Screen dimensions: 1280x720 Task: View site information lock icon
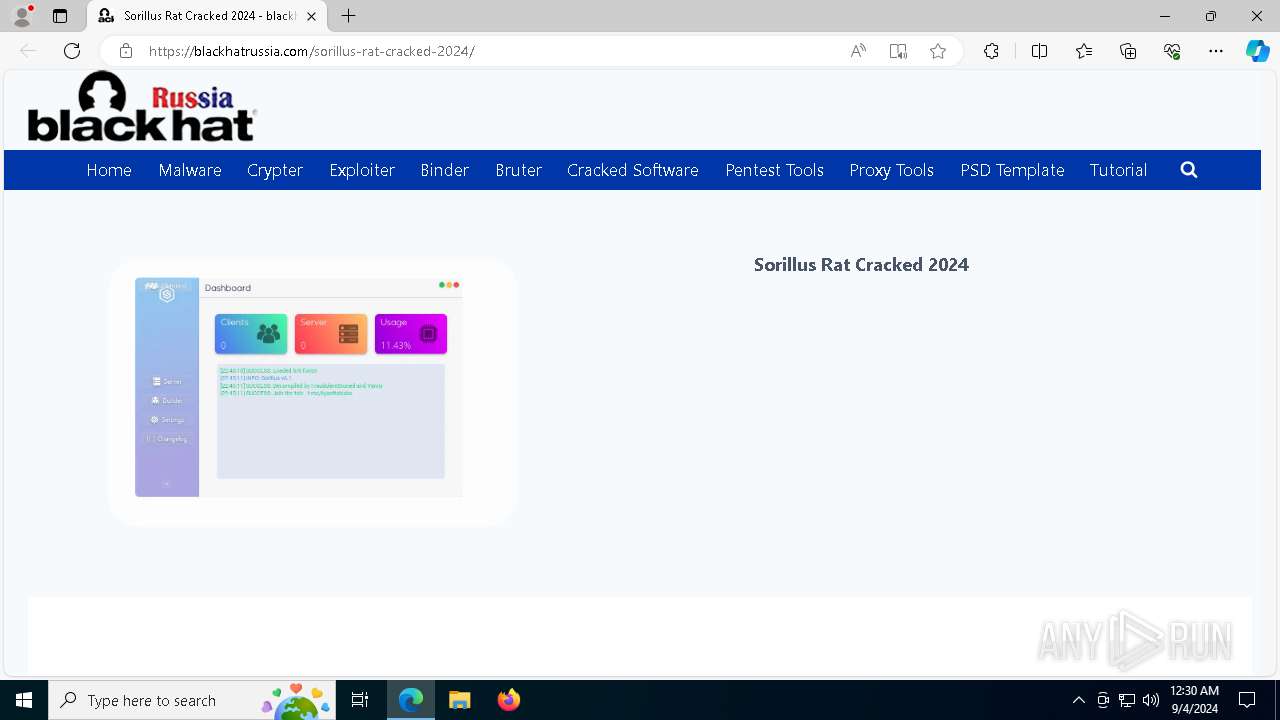(126, 51)
